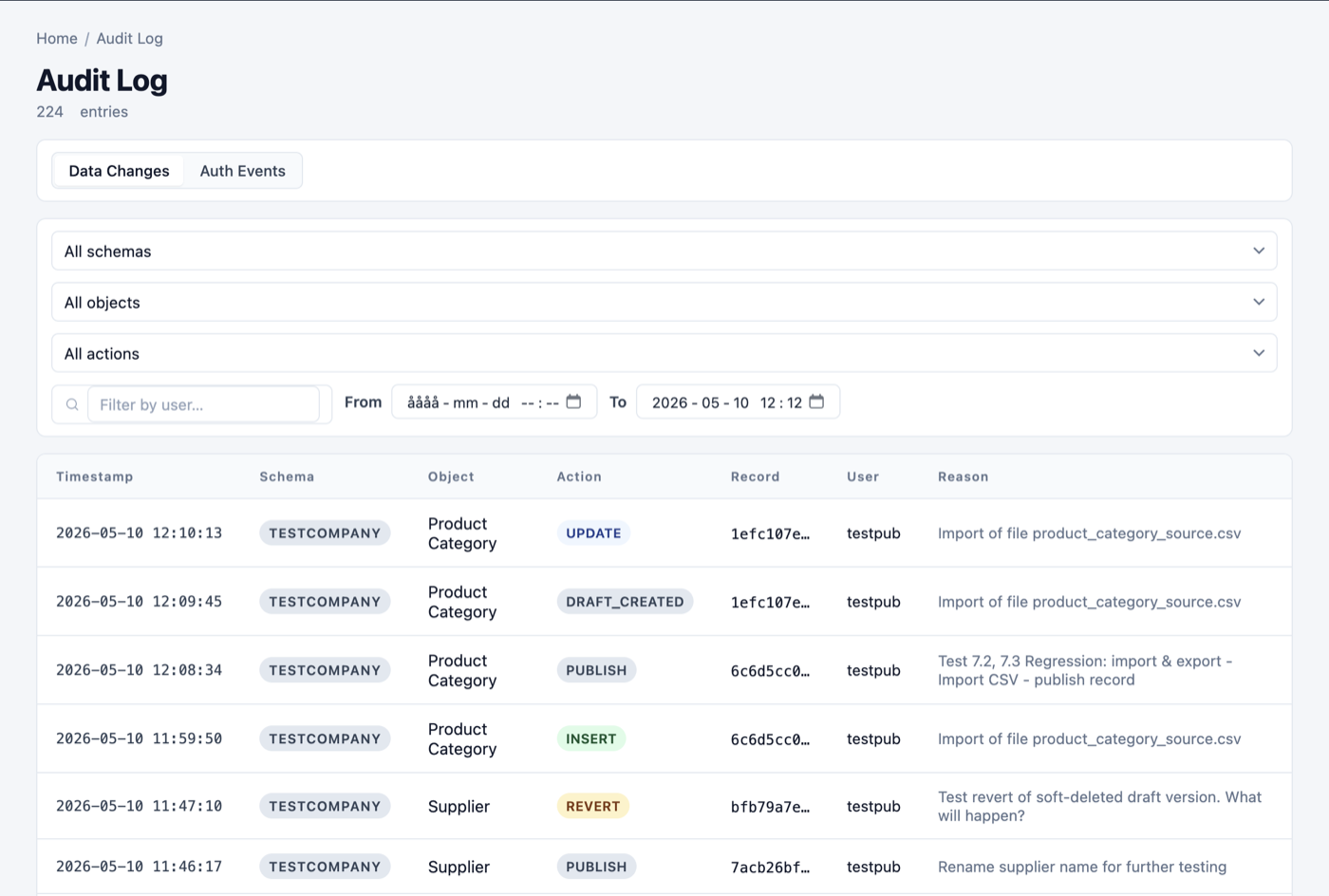Go to Home breadcrumb link
The height and width of the screenshot is (896, 1329).
coord(57,39)
